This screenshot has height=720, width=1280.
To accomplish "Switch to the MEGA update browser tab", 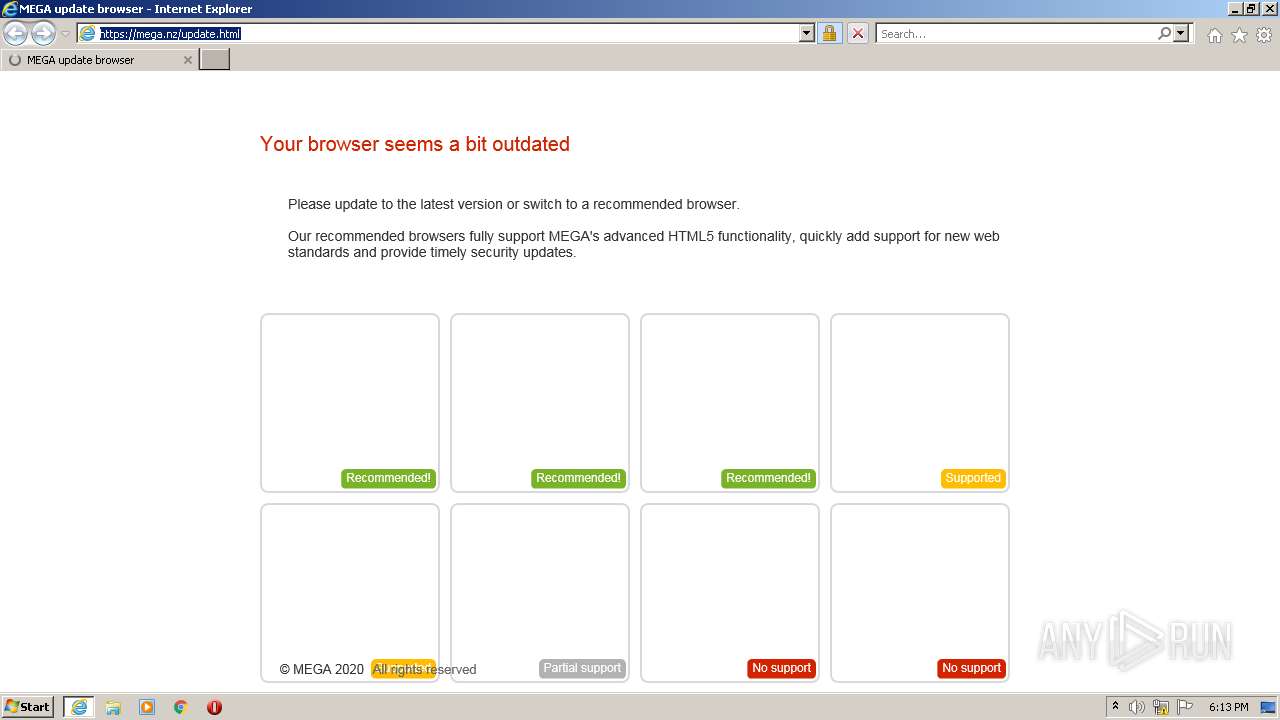I will [x=100, y=60].
